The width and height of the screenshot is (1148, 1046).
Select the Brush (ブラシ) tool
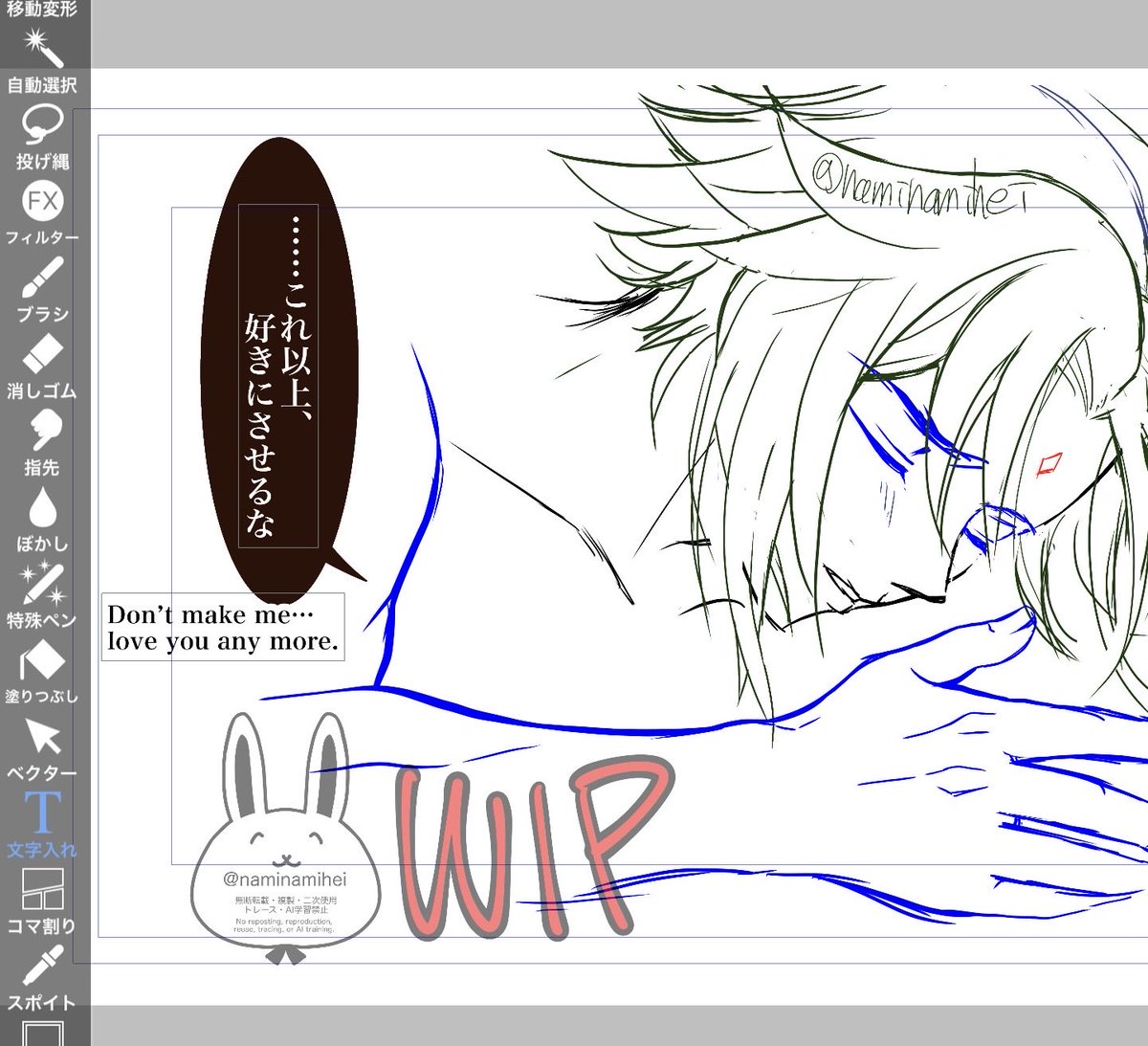pos(42,289)
